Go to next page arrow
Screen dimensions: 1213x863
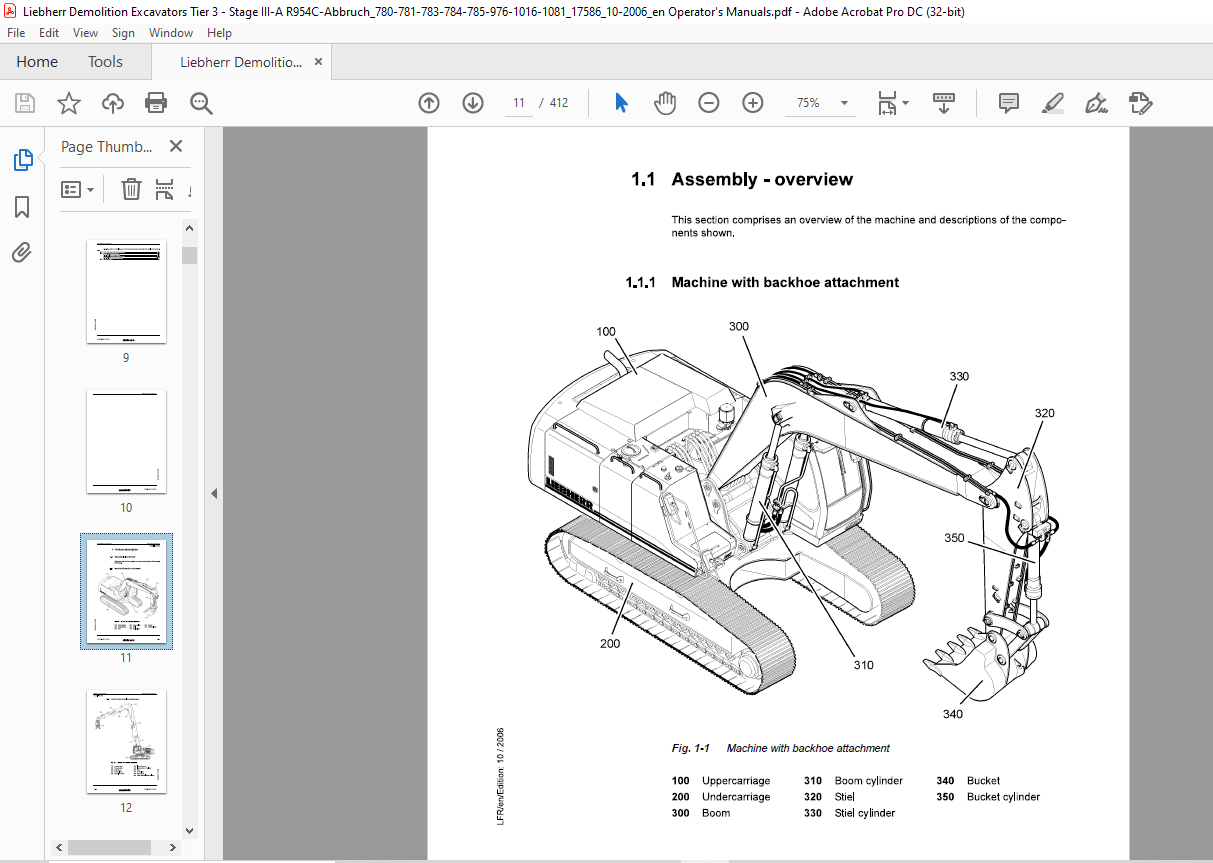pyautogui.click(x=473, y=103)
